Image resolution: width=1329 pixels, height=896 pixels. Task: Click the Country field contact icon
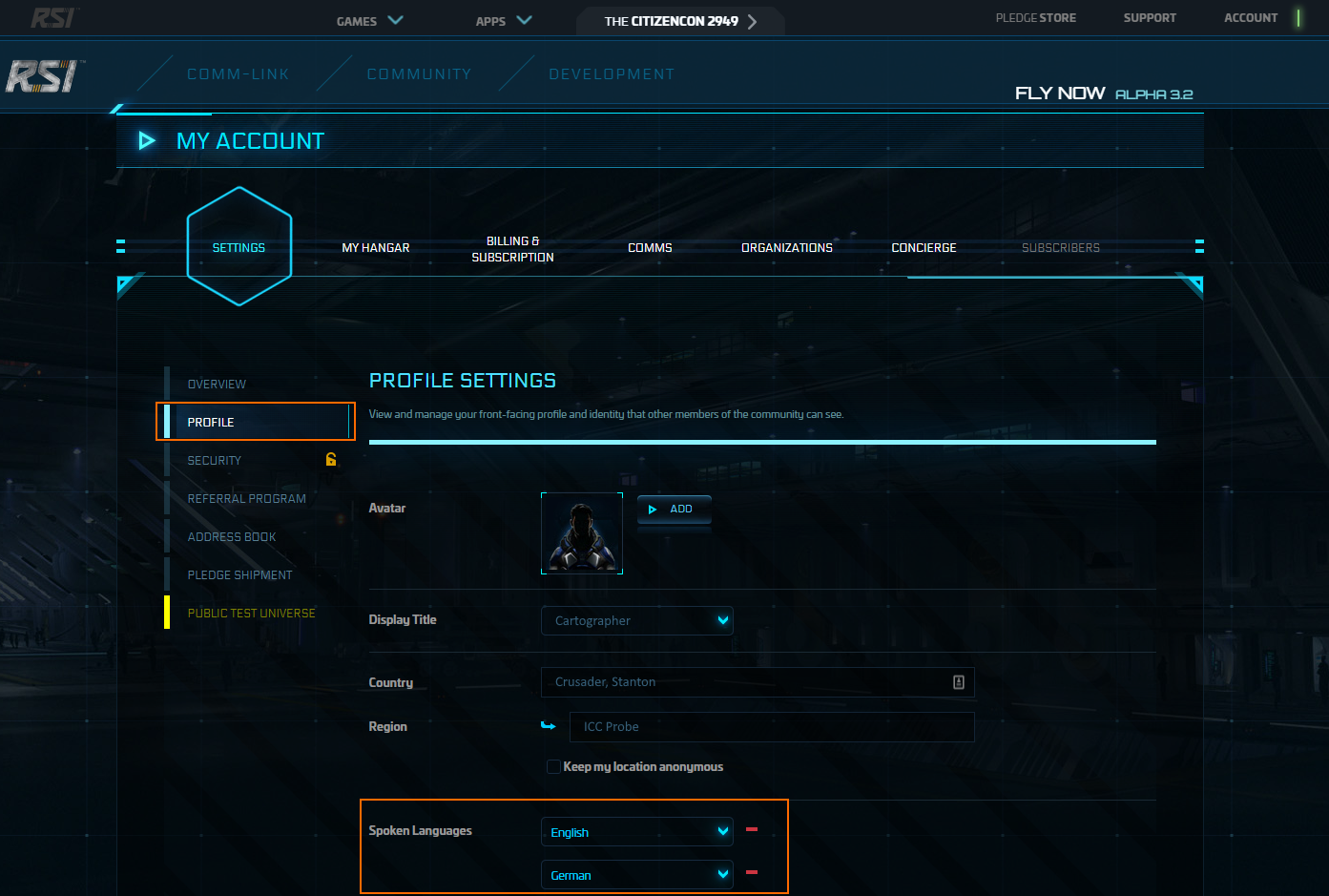pyautogui.click(x=958, y=682)
